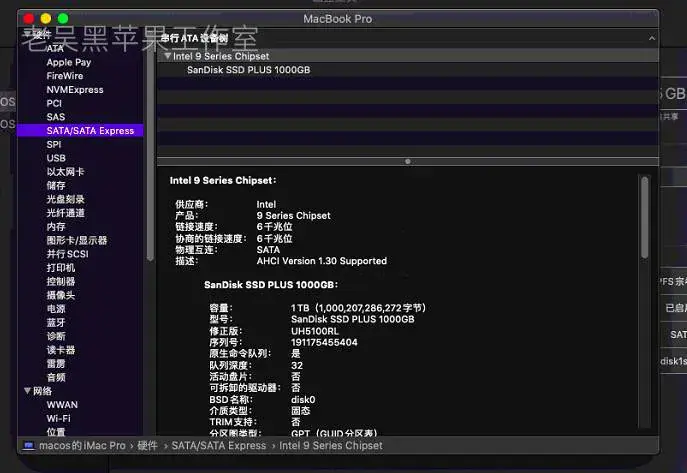
Task: Open 雷雳 category
Action: click(x=56, y=364)
